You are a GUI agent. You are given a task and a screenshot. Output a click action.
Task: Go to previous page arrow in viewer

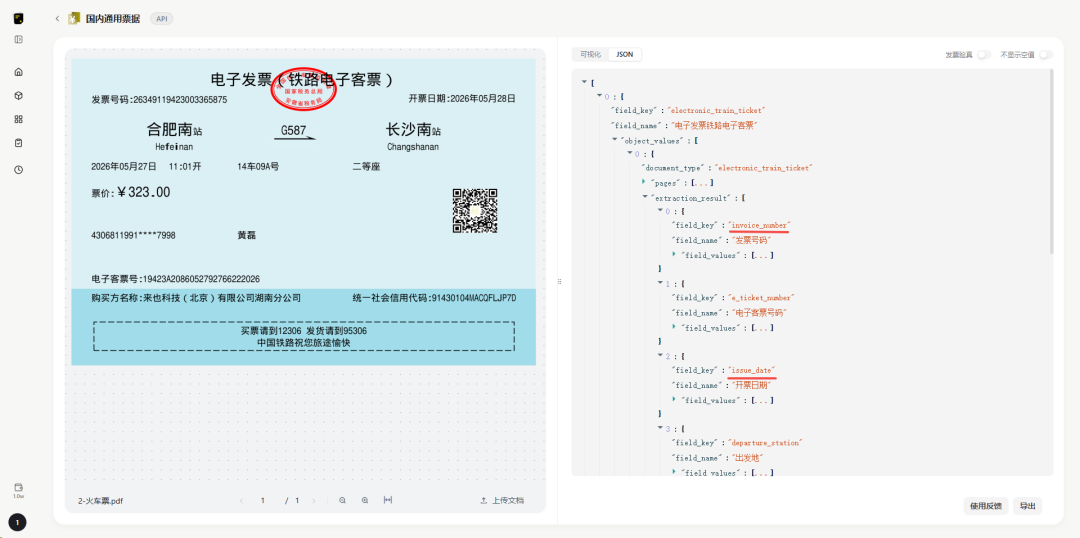241,501
